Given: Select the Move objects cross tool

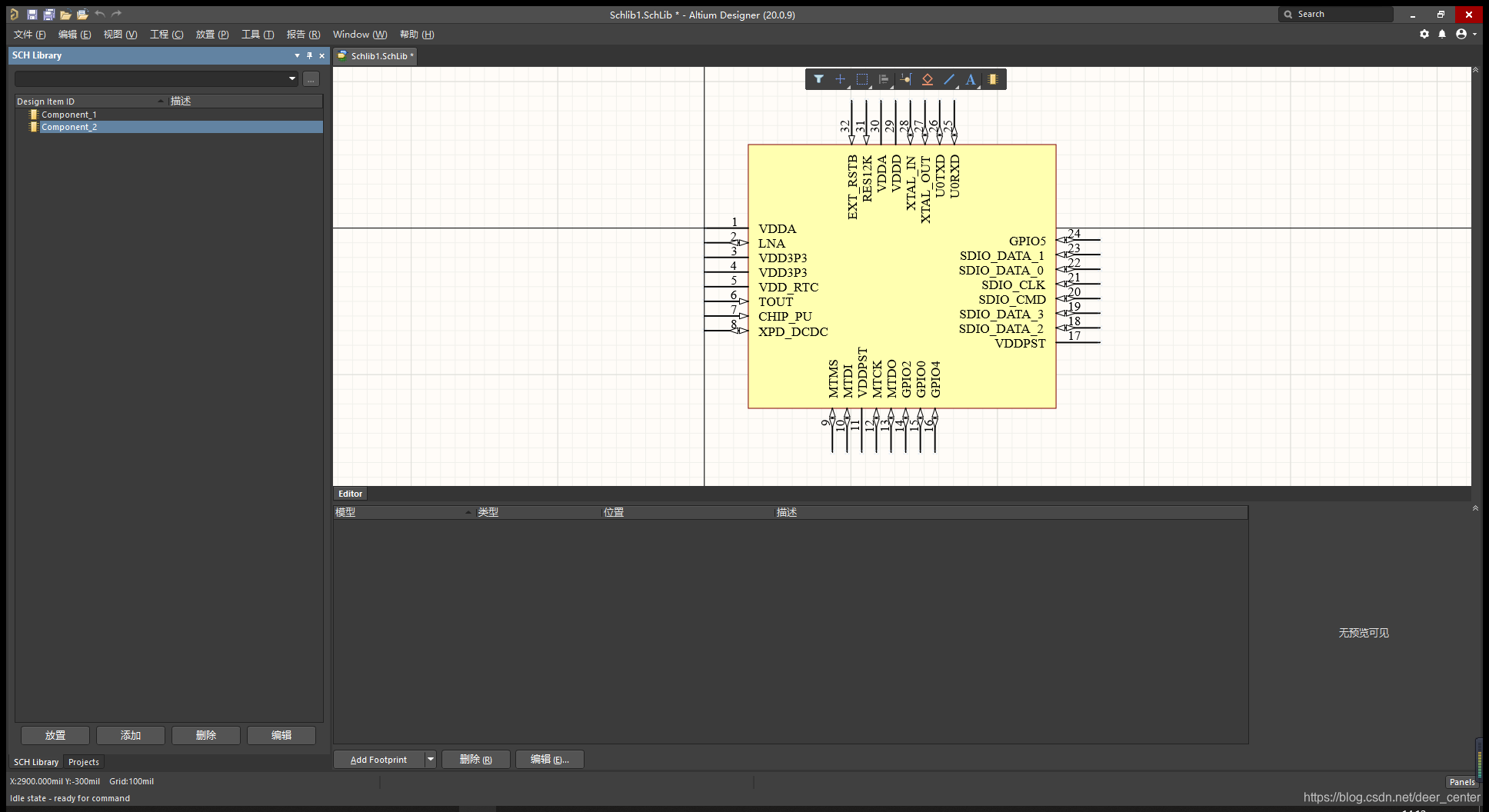Looking at the screenshot, I should 840,79.
